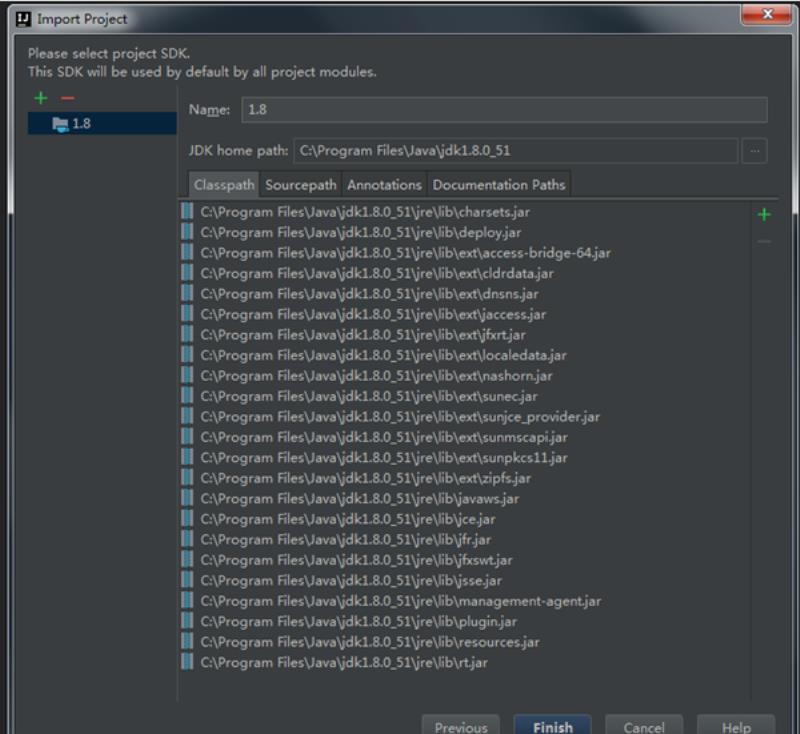800x734 pixels.
Task: Select the charsets.jar entry
Action: [x=365, y=212]
